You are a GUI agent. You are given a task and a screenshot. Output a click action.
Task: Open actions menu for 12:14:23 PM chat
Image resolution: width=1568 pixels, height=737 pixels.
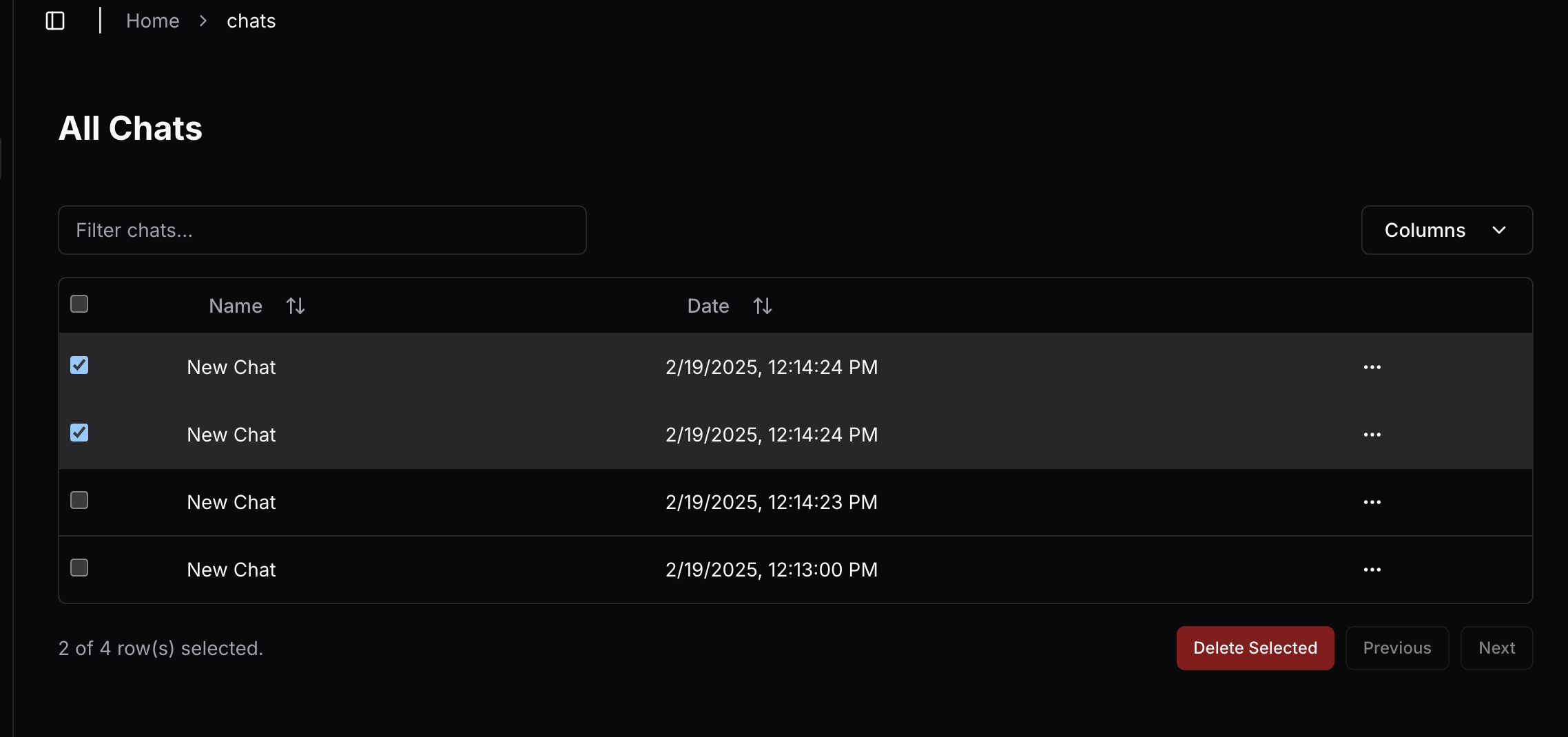(x=1372, y=502)
